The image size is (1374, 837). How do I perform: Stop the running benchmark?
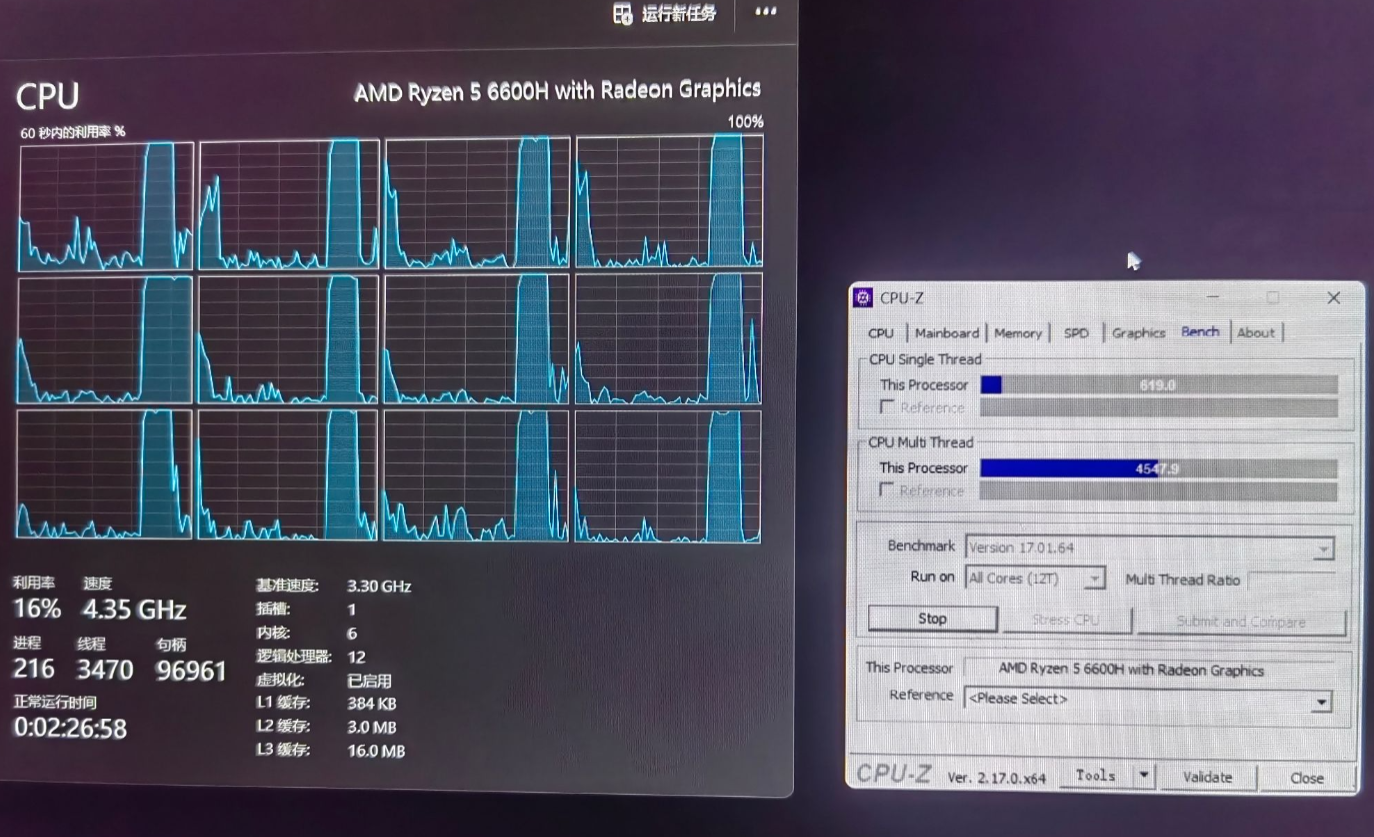(932, 619)
